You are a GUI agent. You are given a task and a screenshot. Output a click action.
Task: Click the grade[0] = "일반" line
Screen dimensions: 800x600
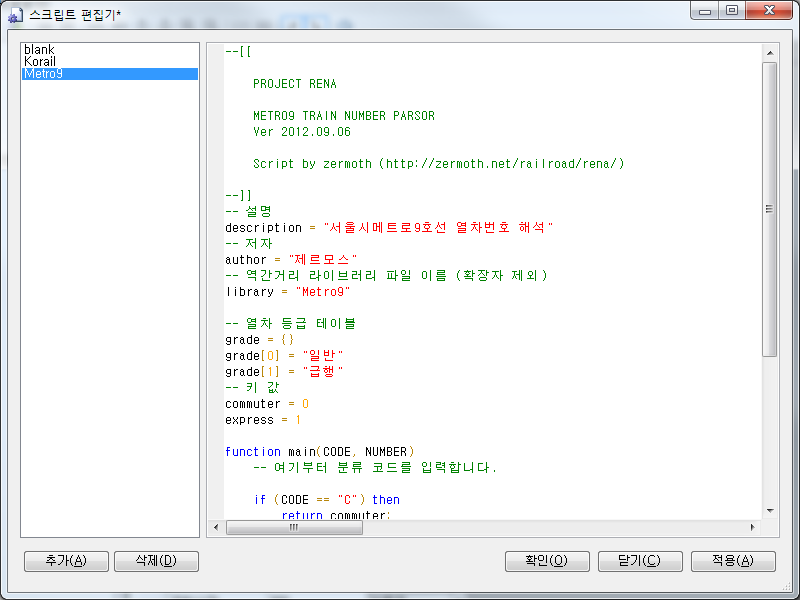tap(284, 356)
